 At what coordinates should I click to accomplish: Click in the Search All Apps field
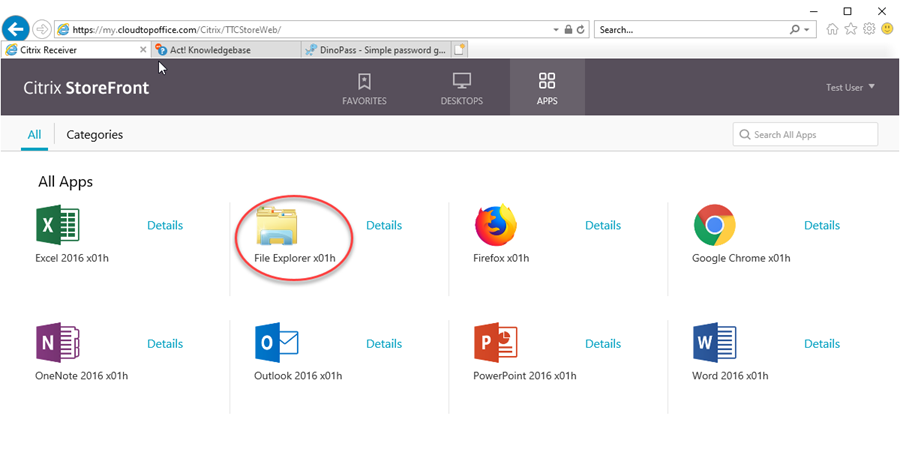(x=805, y=134)
